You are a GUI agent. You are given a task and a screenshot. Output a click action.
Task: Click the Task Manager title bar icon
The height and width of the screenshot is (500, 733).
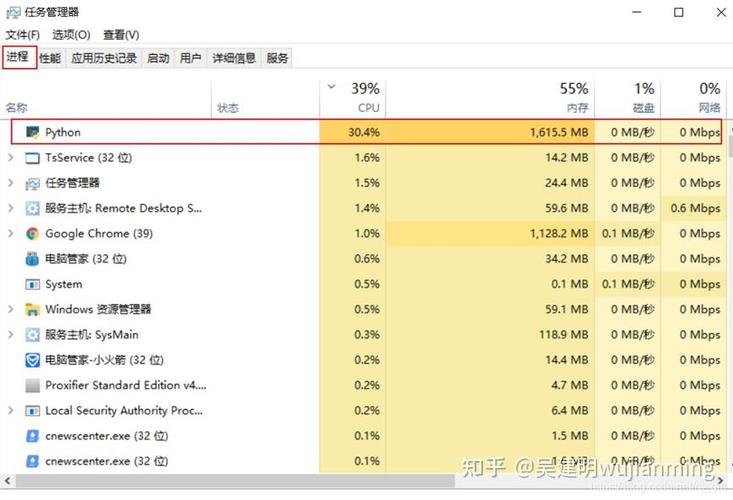pos(13,13)
